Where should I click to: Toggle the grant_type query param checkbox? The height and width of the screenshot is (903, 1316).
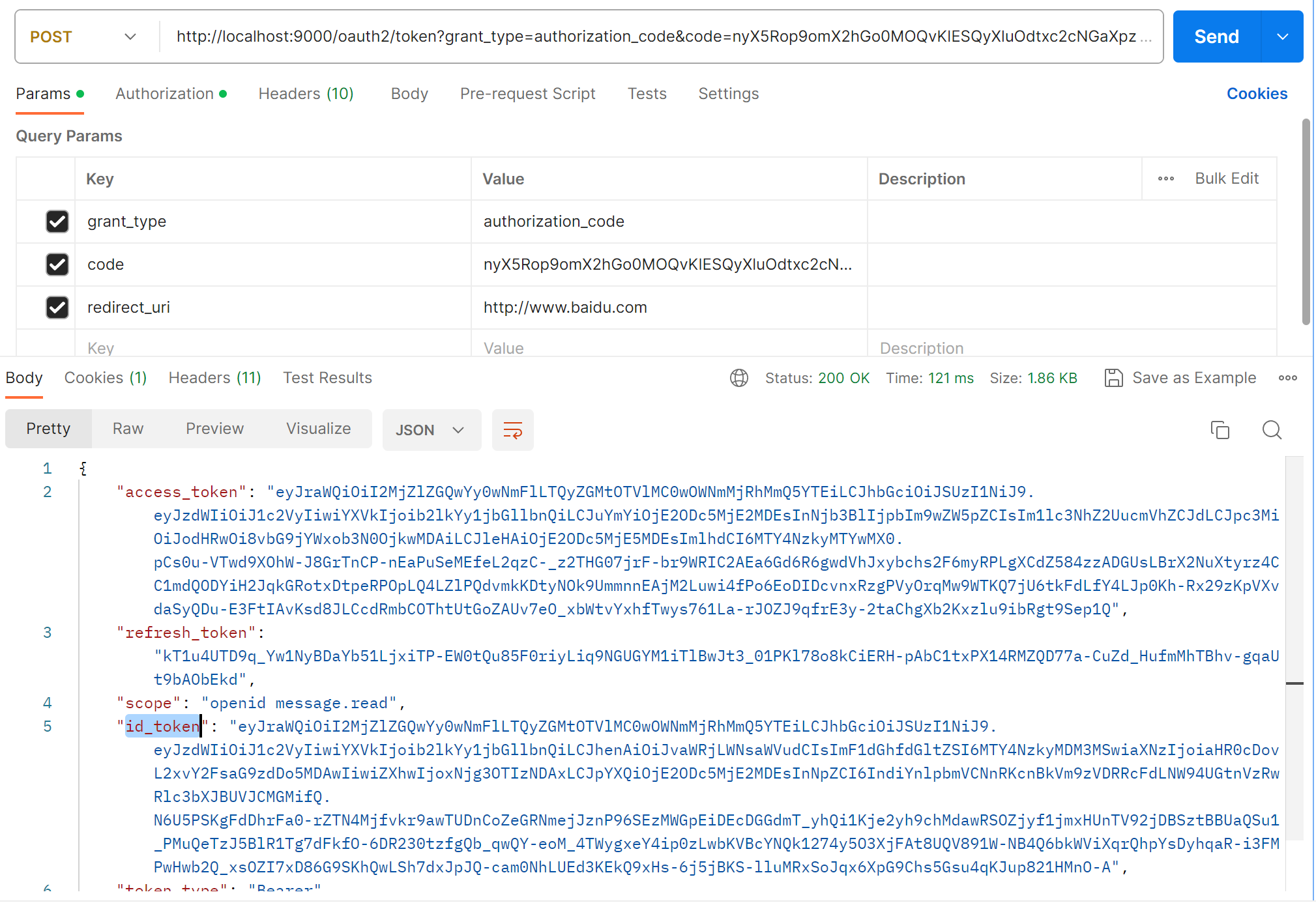pos(56,220)
